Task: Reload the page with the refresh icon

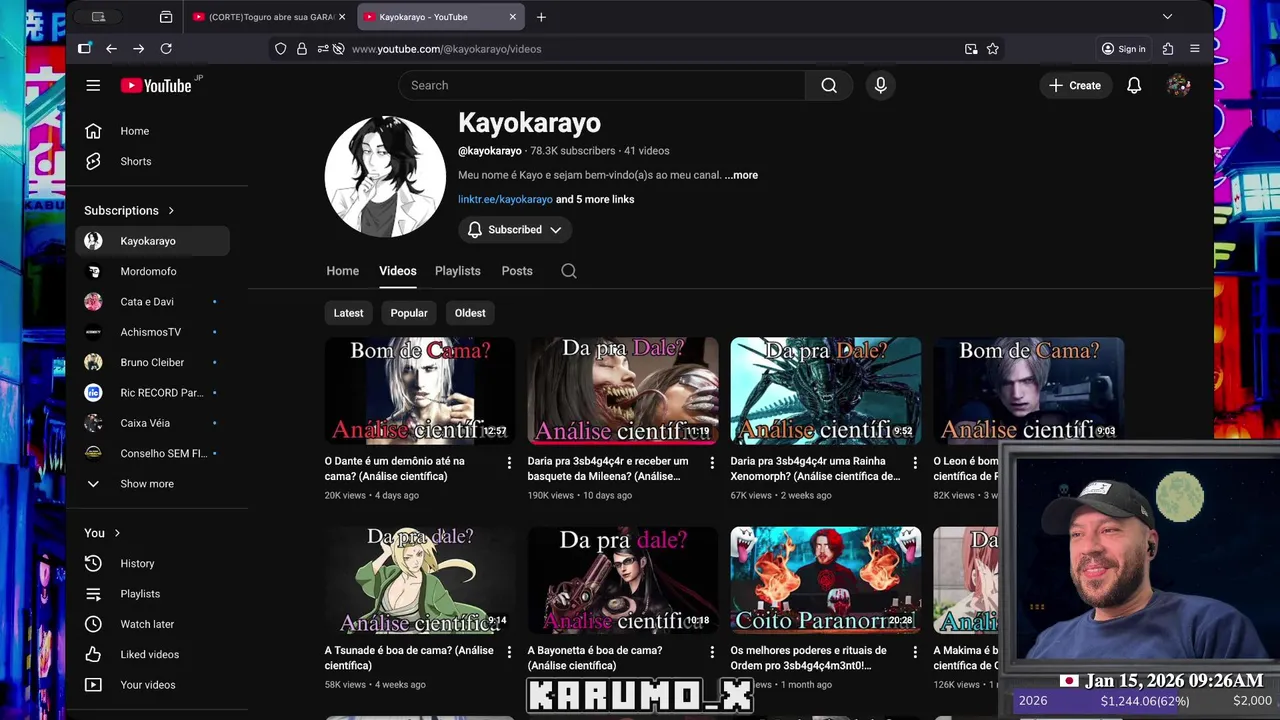Action: (166, 49)
